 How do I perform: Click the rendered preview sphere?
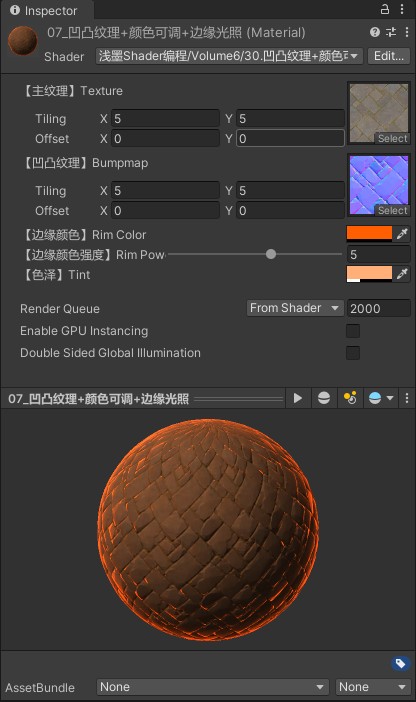point(208,530)
